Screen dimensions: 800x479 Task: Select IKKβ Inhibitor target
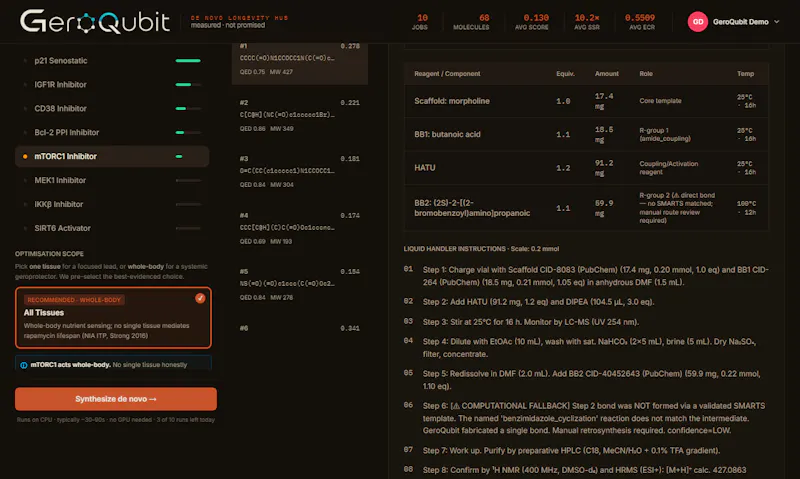point(112,205)
